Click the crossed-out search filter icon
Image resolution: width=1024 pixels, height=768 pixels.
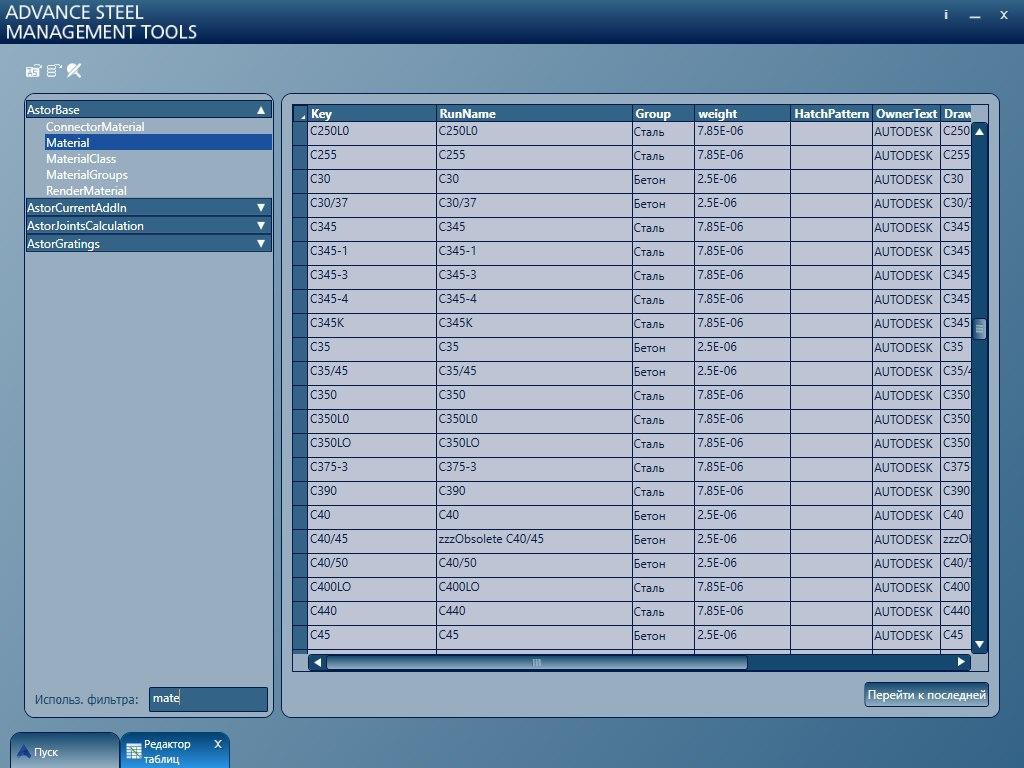(x=74, y=71)
